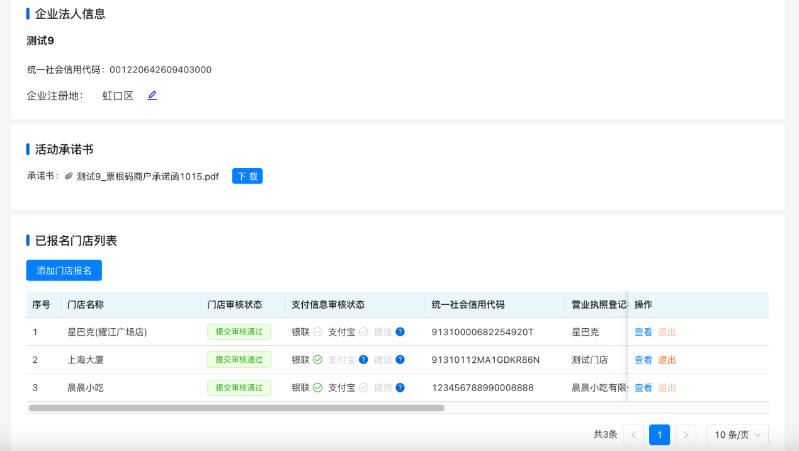This screenshot has width=799, height=451.
Task: Open the 10 条/页 page size dropdown
Action: coord(737,435)
